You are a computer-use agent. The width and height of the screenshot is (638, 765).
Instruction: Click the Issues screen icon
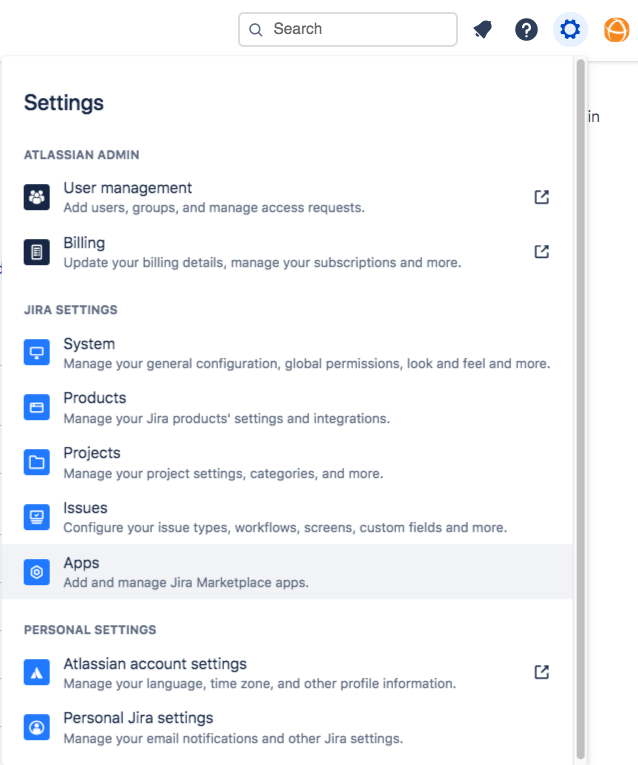(x=37, y=517)
